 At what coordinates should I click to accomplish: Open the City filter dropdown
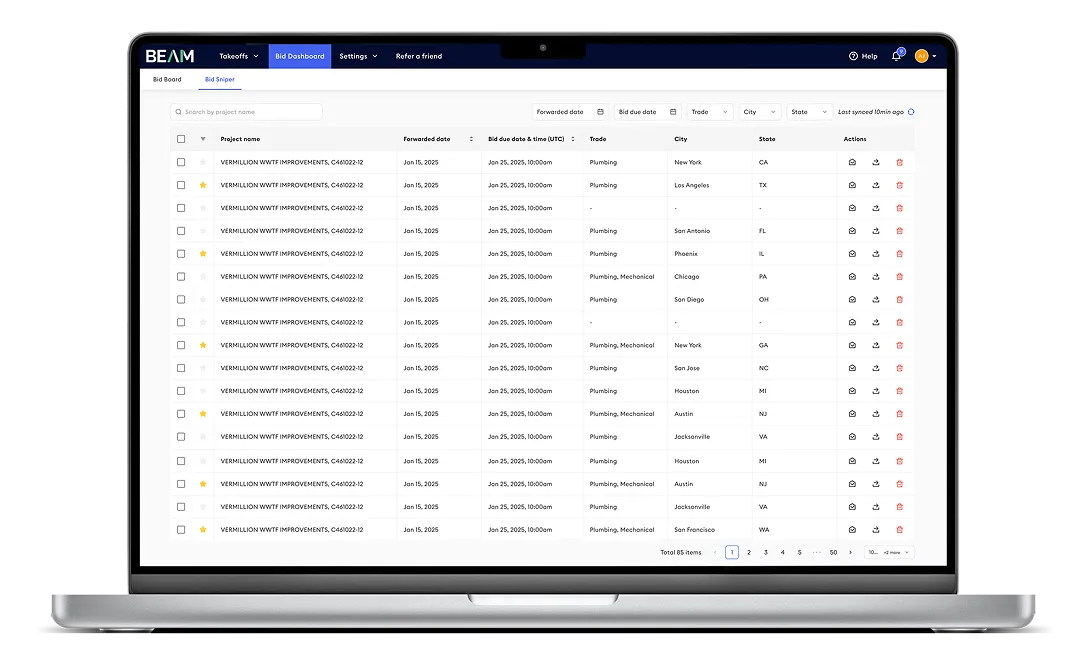[x=759, y=112]
